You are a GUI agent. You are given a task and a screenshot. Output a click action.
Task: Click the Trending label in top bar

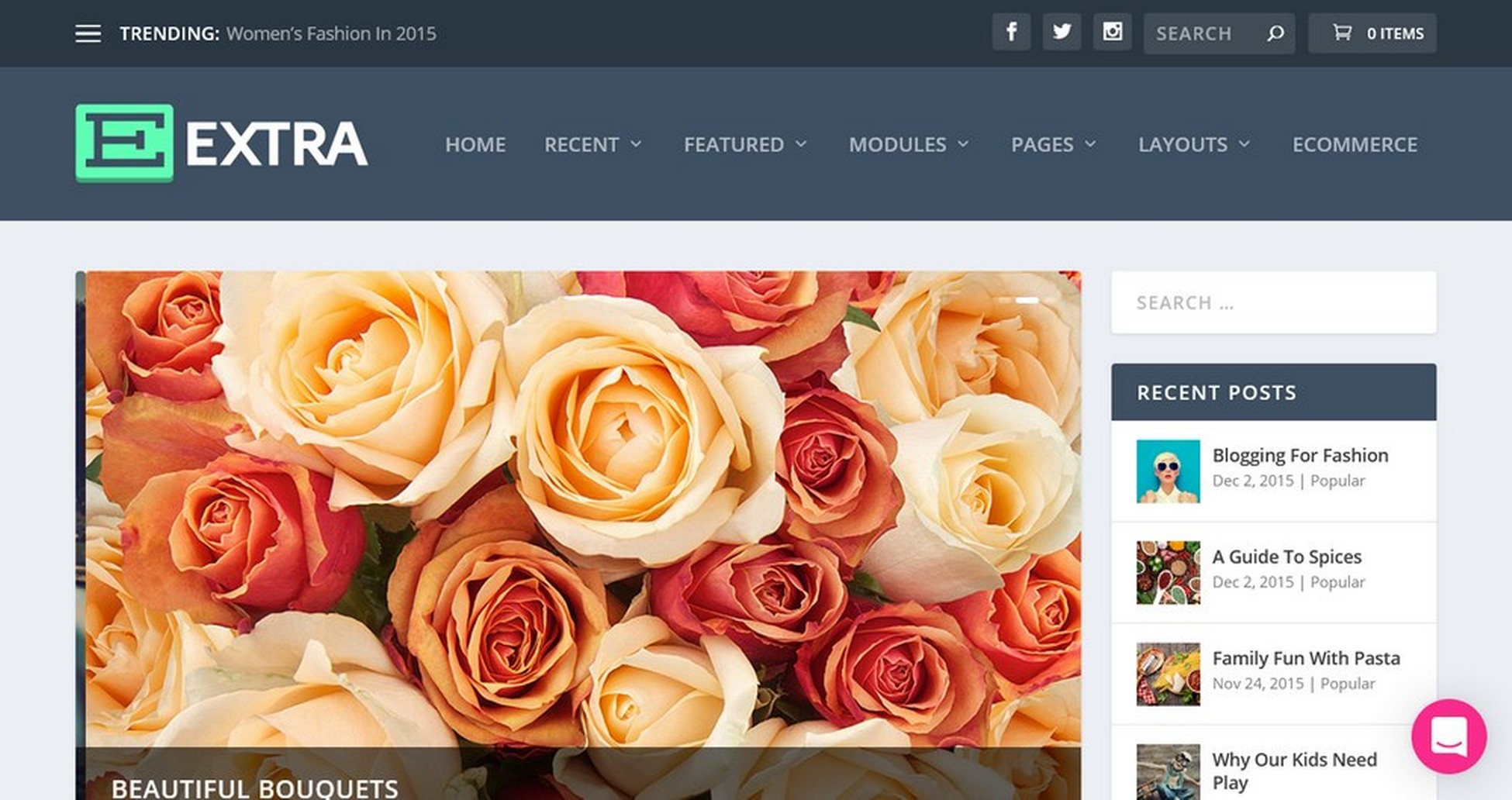[170, 34]
